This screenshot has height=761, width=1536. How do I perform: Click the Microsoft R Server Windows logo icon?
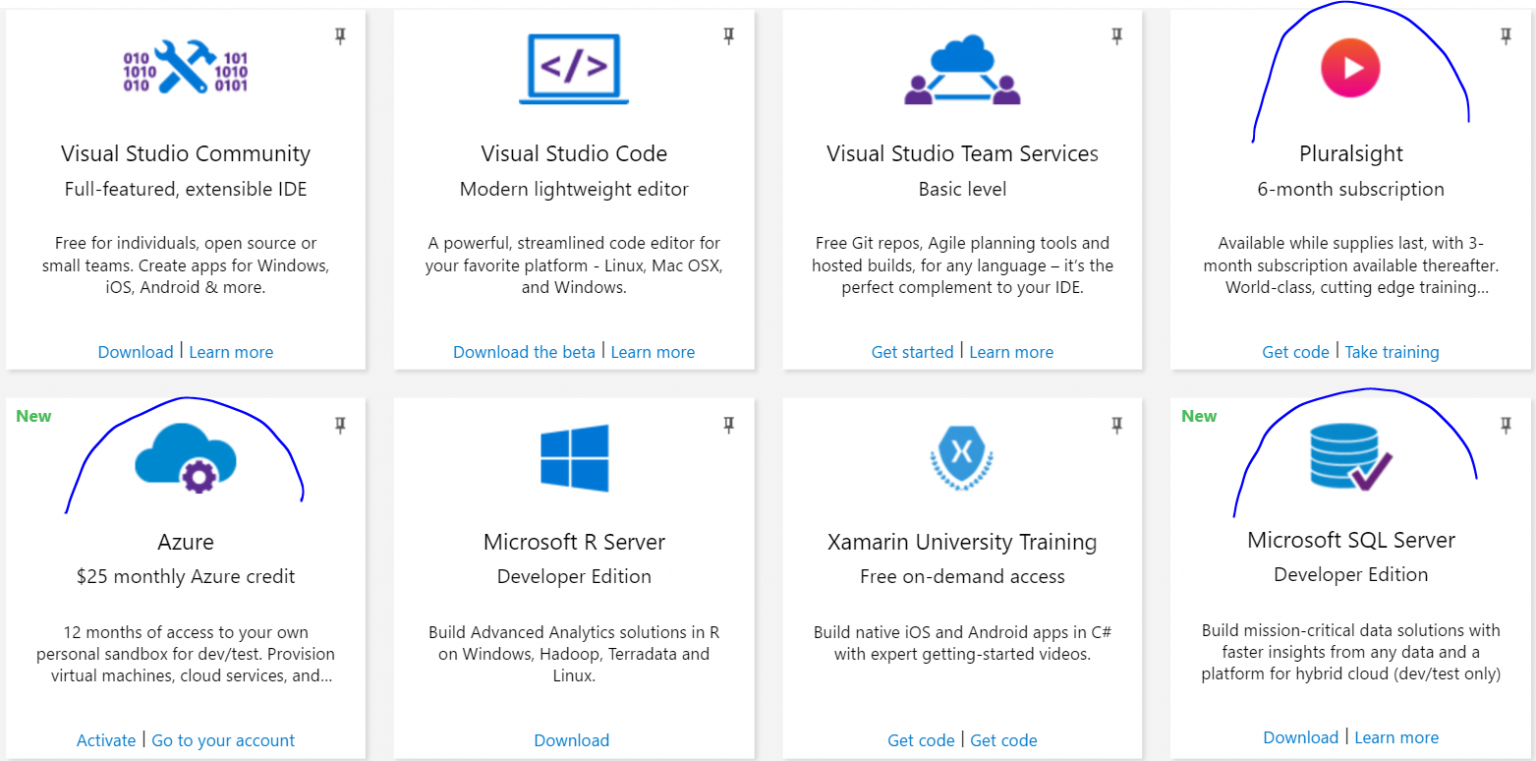coord(573,457)
